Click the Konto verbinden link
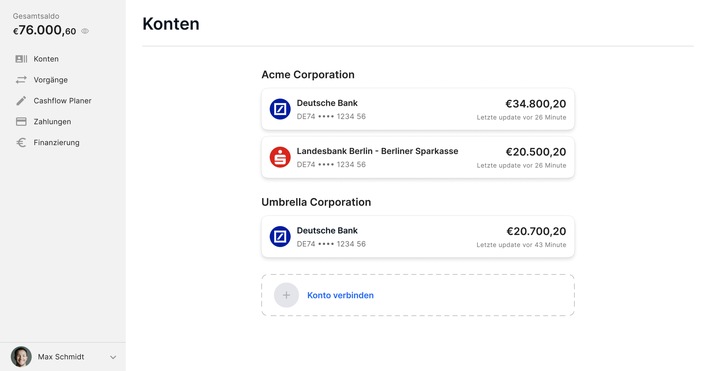The width and height of the screenshot is (710, 371). point(341,295)
